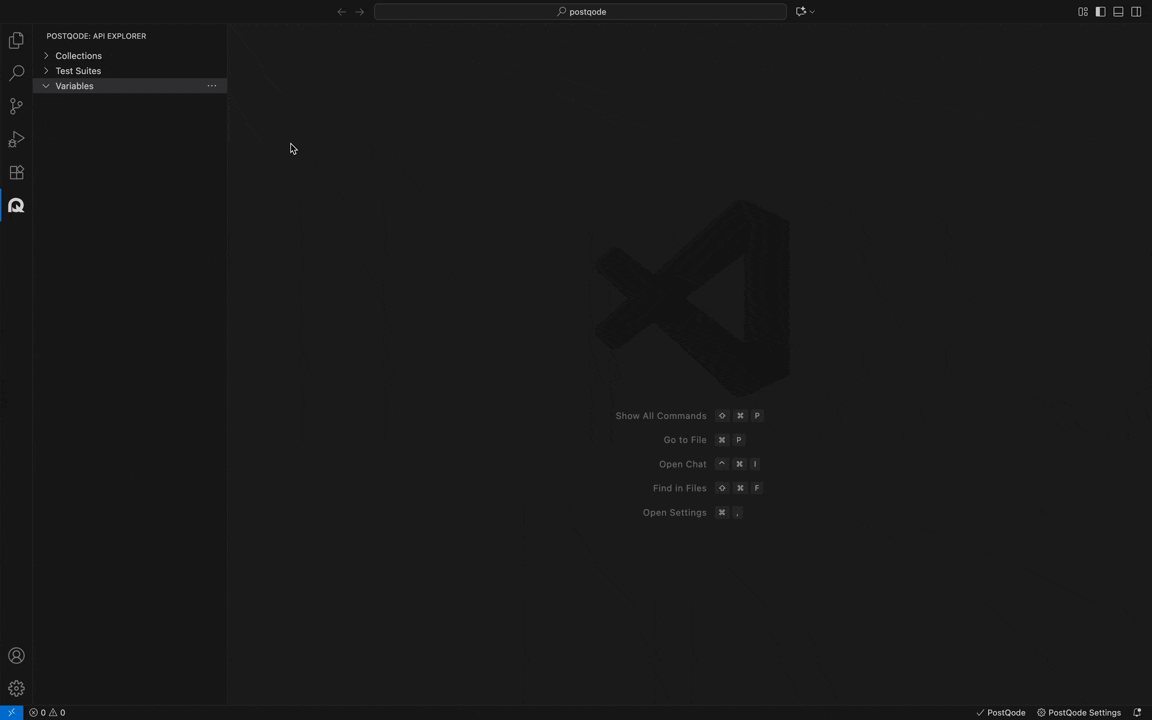Toggle the secondary side bar visibility
Screen dimensions: 1152x720
click(x=1136, y=12)
